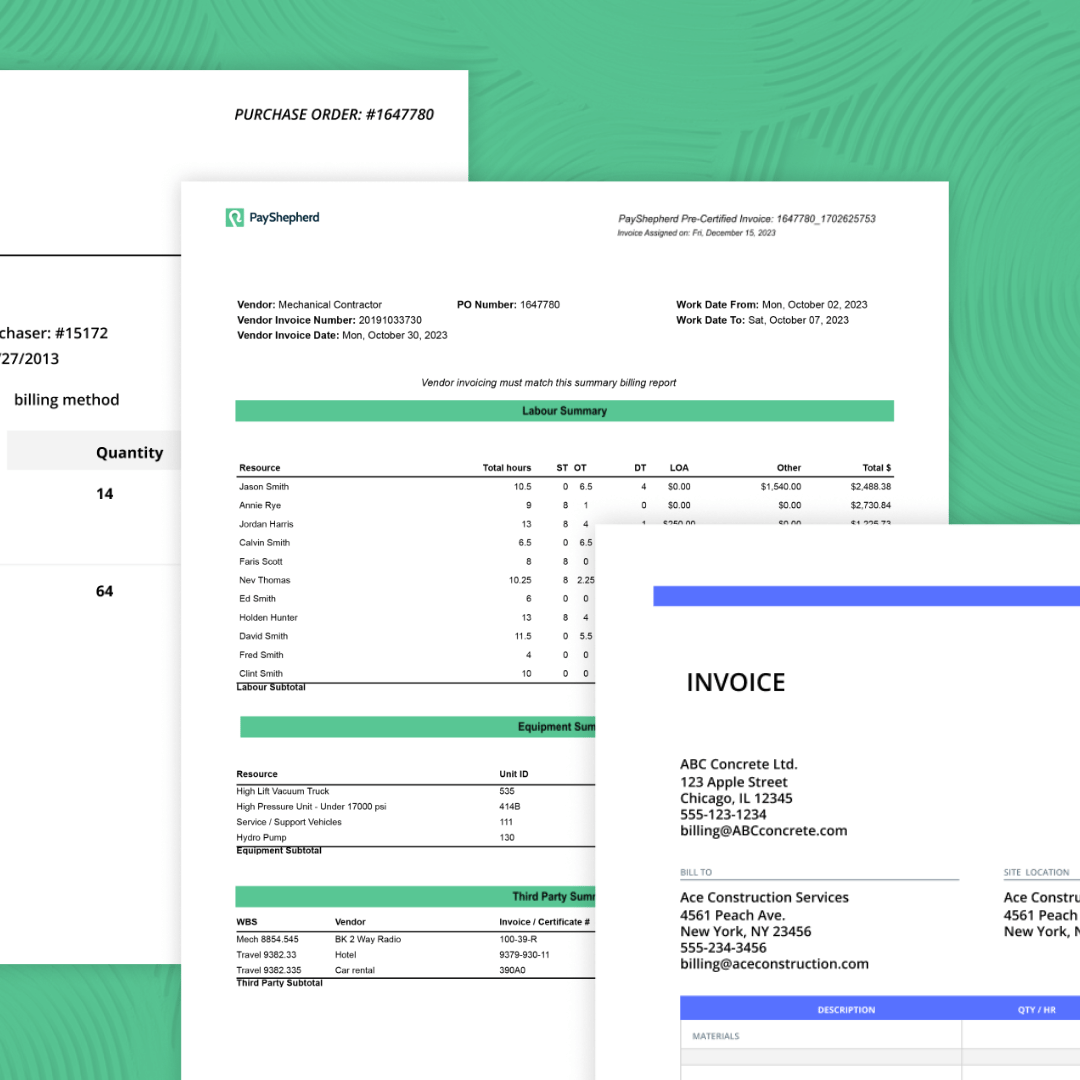Click the Total hours column header
Image resolution: width=1080 pixels, height=1080 pixels.
(x=506, y=468)
